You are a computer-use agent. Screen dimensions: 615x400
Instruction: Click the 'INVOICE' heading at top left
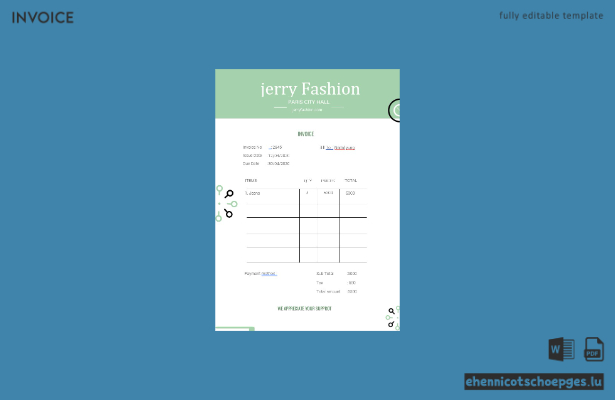click(43, 18)
